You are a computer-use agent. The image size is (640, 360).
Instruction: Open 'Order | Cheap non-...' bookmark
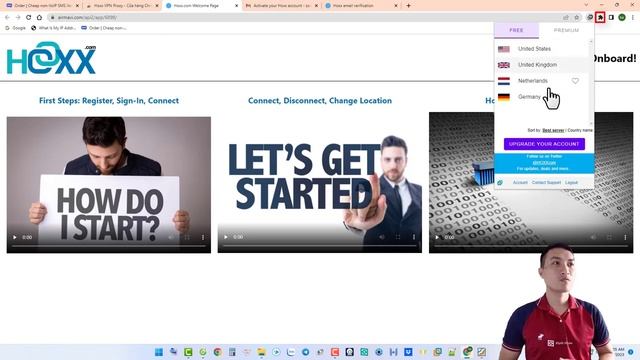click(x=104, y=28)
